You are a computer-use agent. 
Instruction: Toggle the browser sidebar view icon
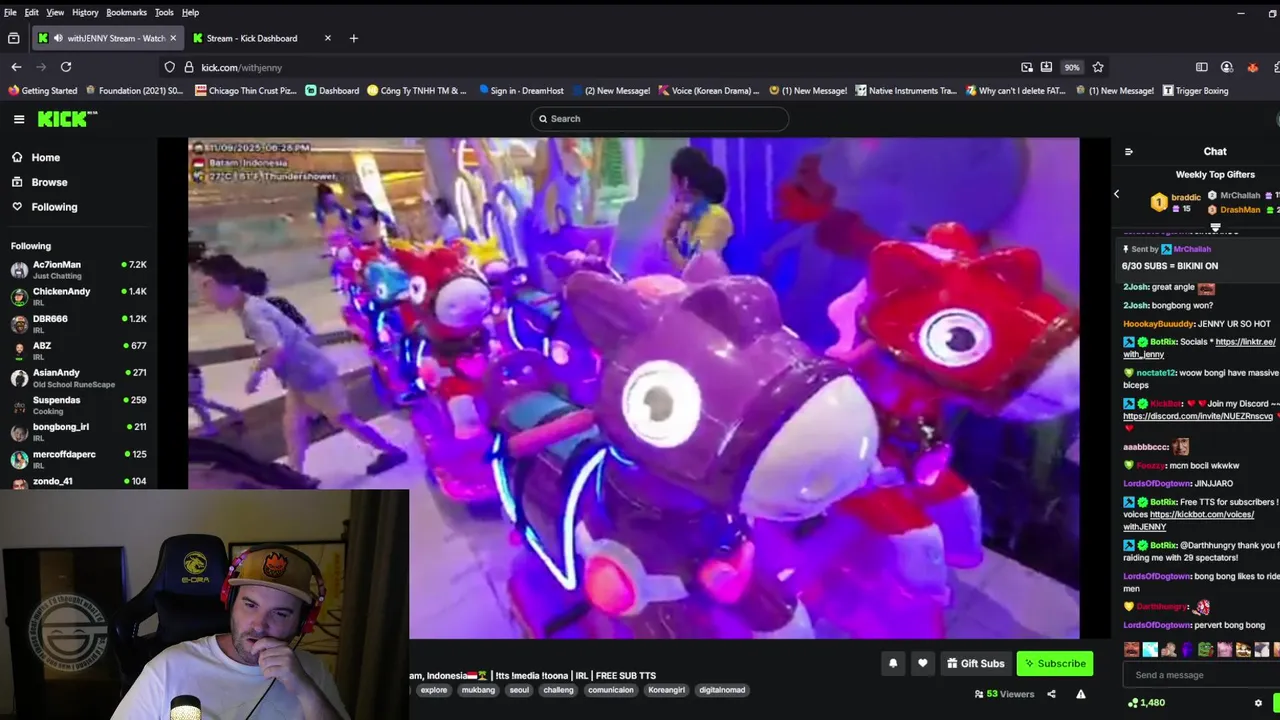[1202, 67]
